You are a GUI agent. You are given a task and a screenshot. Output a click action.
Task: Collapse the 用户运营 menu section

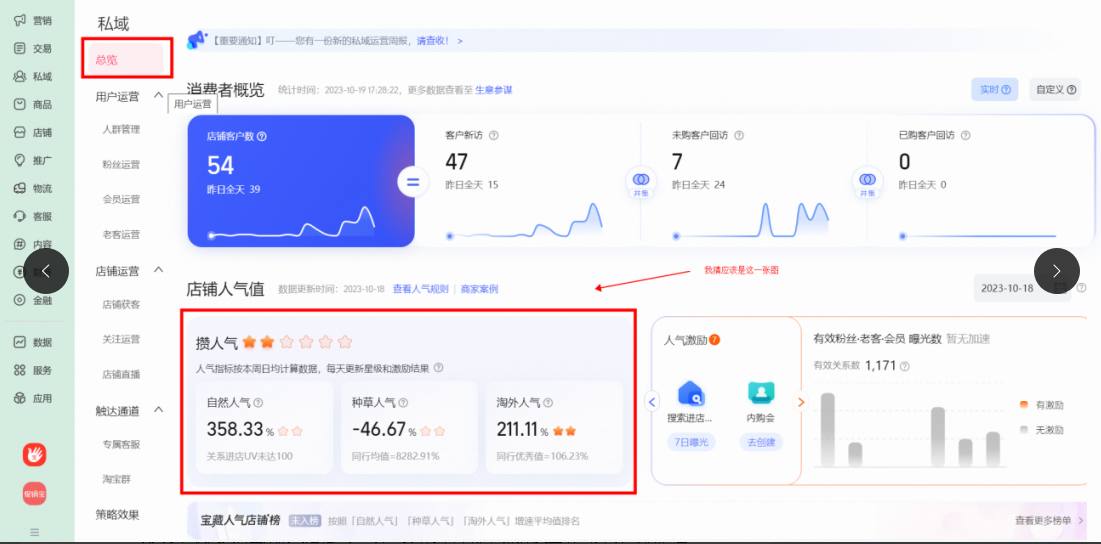point(158,96)
